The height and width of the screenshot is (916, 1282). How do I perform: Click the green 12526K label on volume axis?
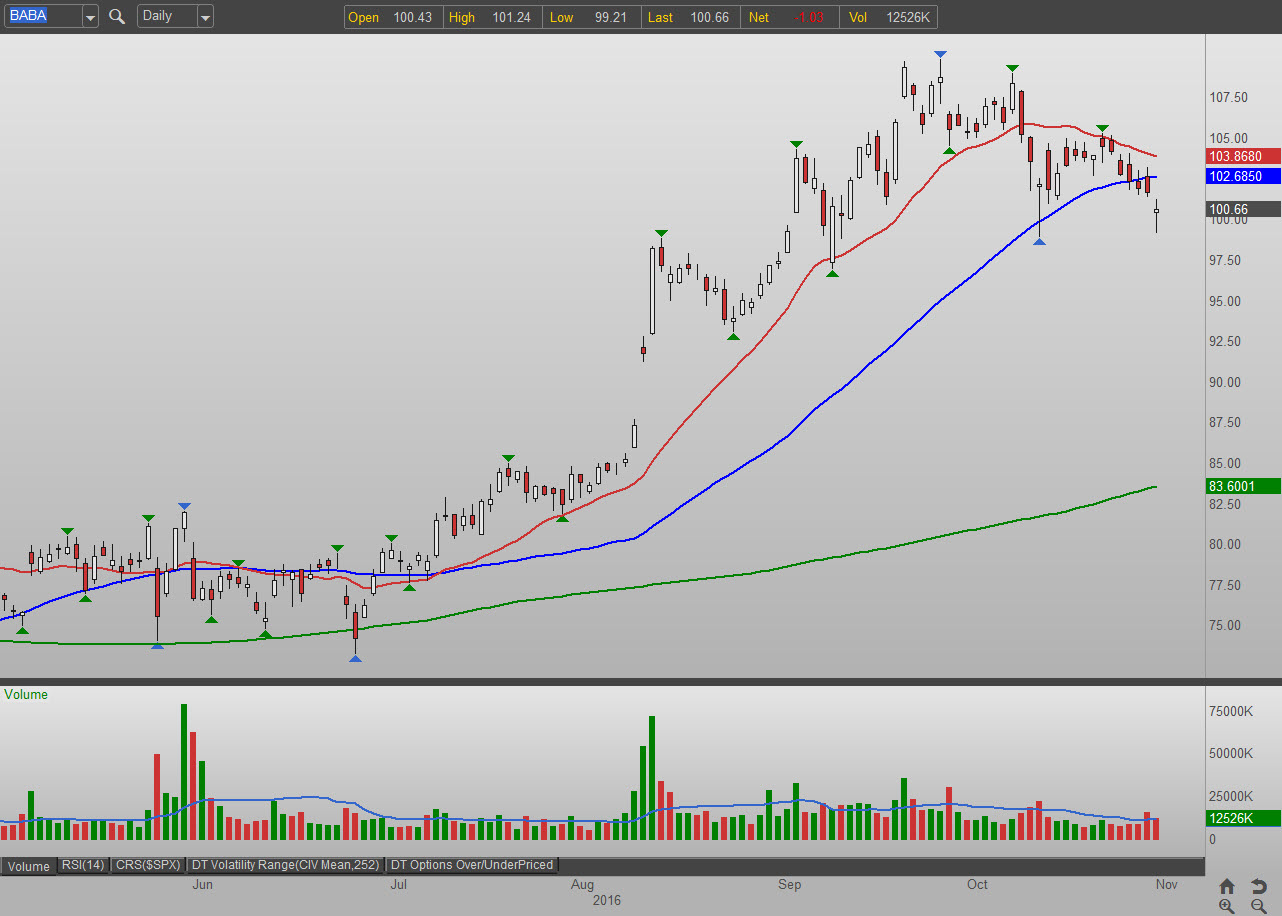click(x=1243, y=818)
